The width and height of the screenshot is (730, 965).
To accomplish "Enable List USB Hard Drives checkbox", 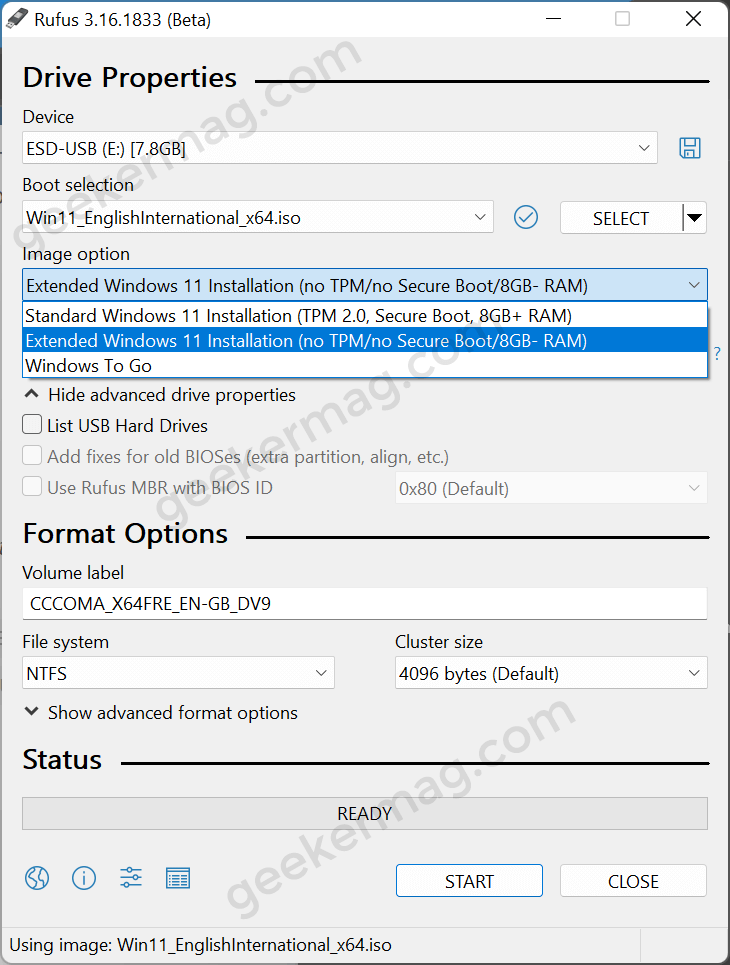I will click(32, 425).
